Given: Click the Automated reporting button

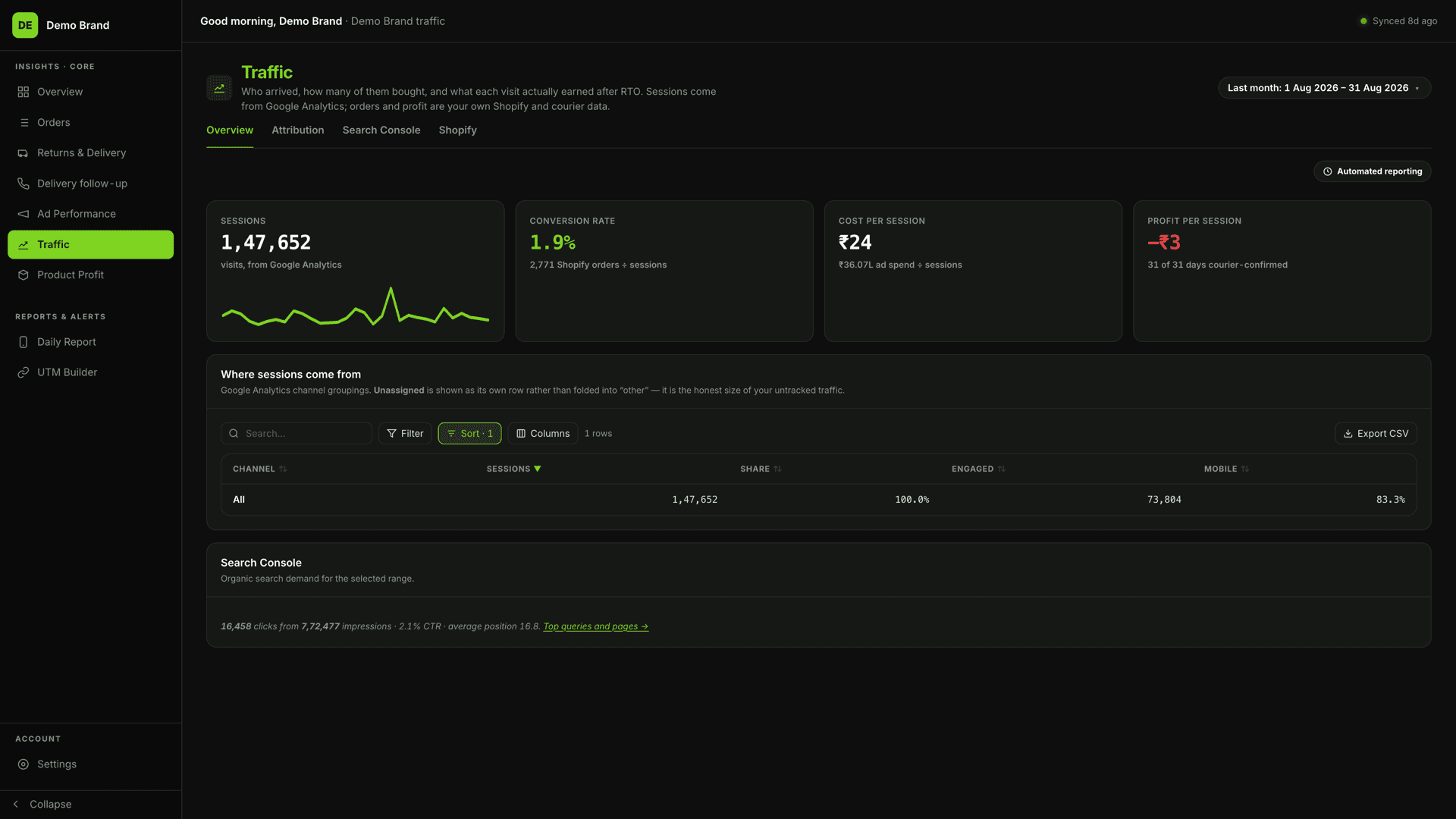Looking at the screenshot, I should click(x=1372, y=171).
